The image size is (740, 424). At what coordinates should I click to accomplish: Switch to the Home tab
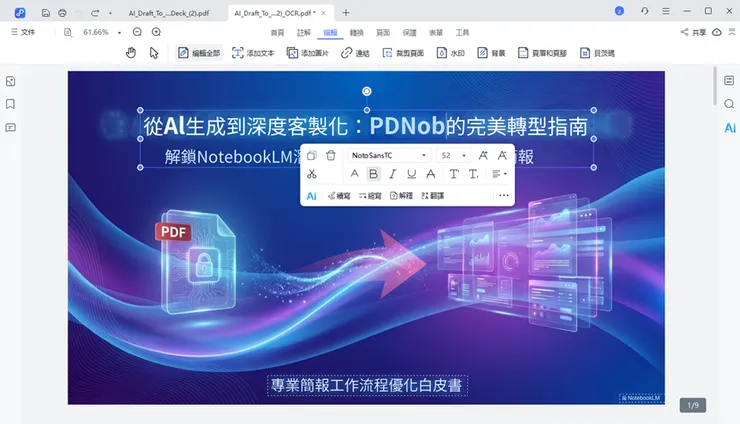pyautogui.click(x=278, y=33)
